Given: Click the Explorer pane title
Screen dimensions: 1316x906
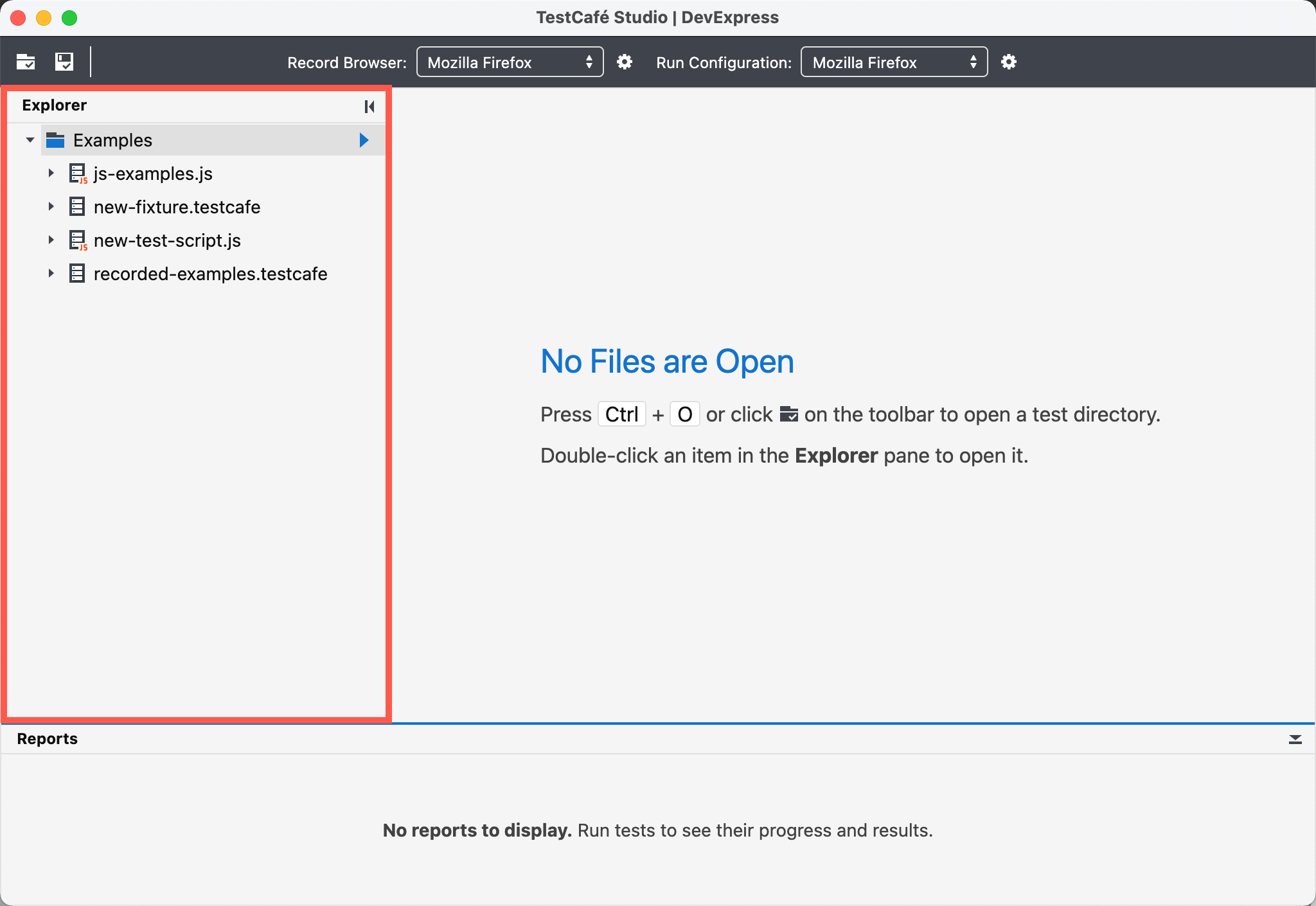Looking at the screenshot, I should (x=54, y=105).
